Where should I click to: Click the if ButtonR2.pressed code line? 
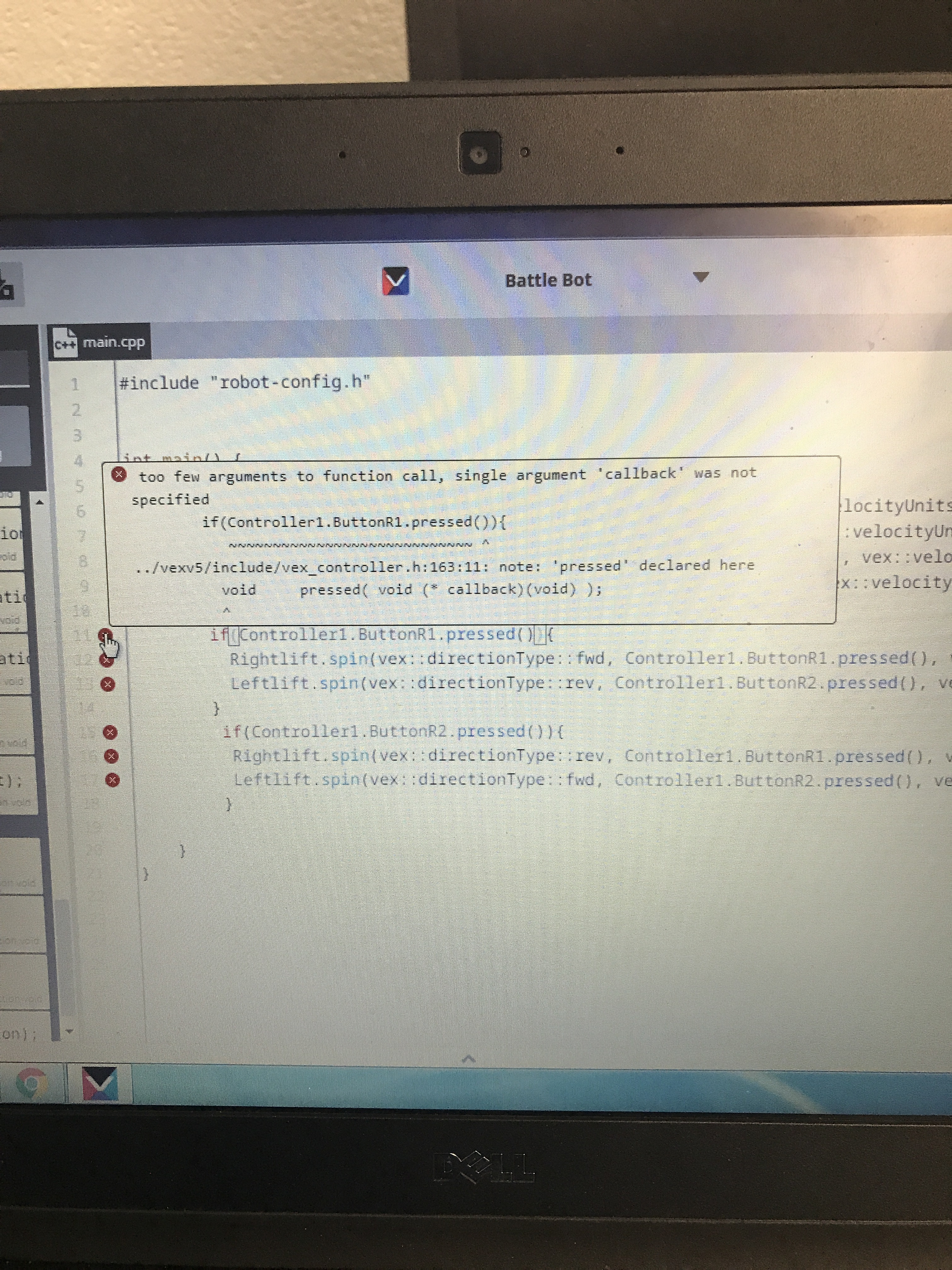(393, 732)
